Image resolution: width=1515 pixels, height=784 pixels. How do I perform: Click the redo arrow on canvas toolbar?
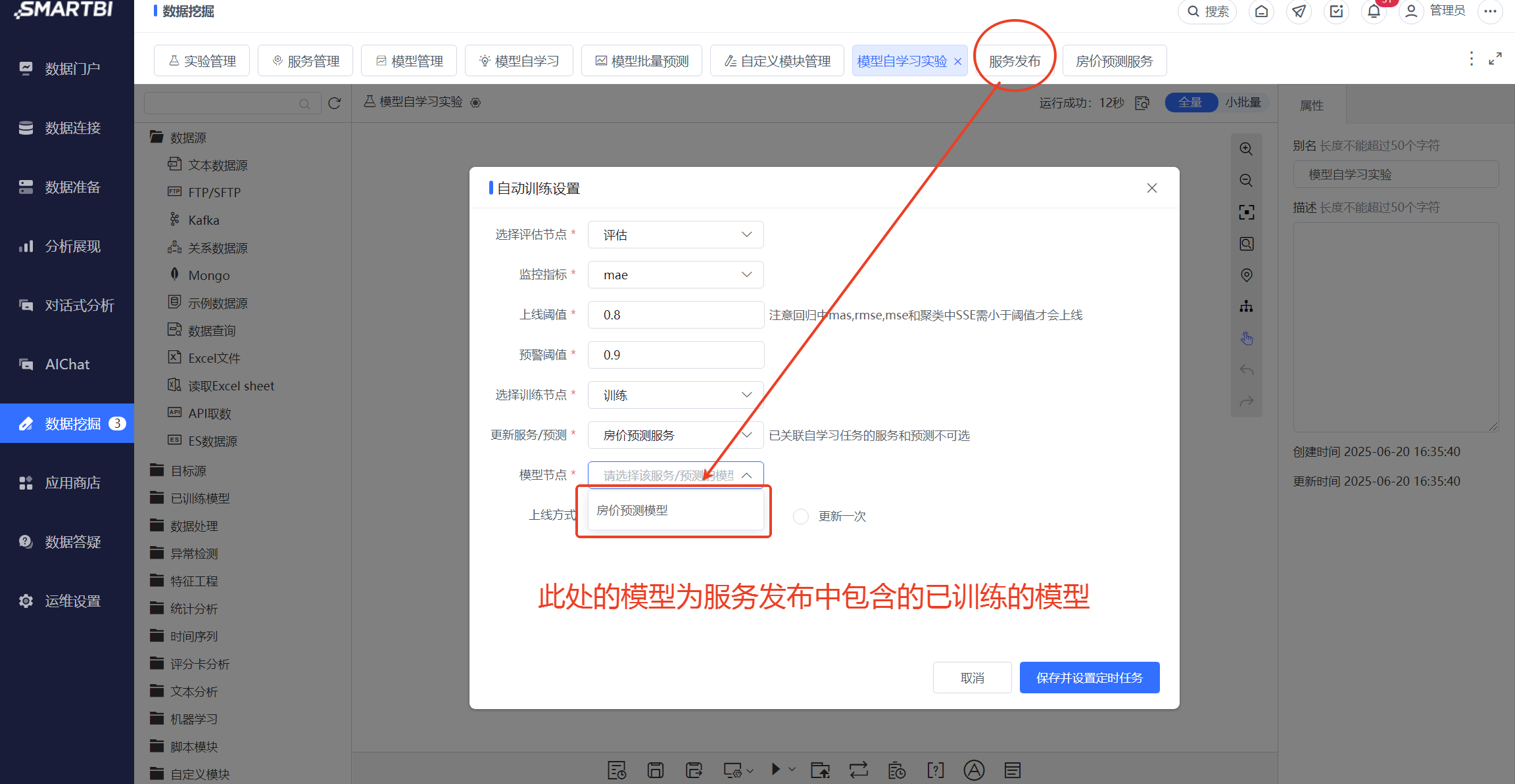(x=1246, y=402)
